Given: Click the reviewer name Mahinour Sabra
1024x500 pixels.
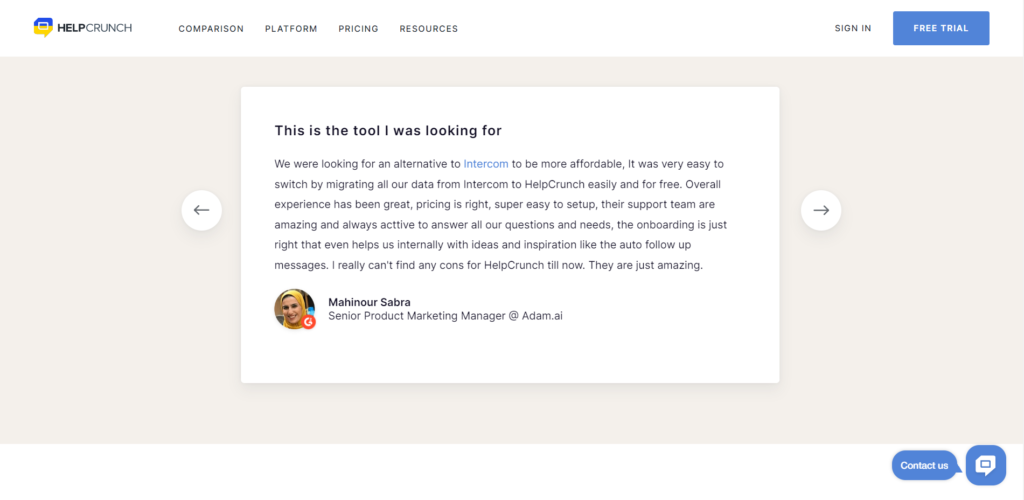Looking at the screenshot, I should (x=370, y=302).
